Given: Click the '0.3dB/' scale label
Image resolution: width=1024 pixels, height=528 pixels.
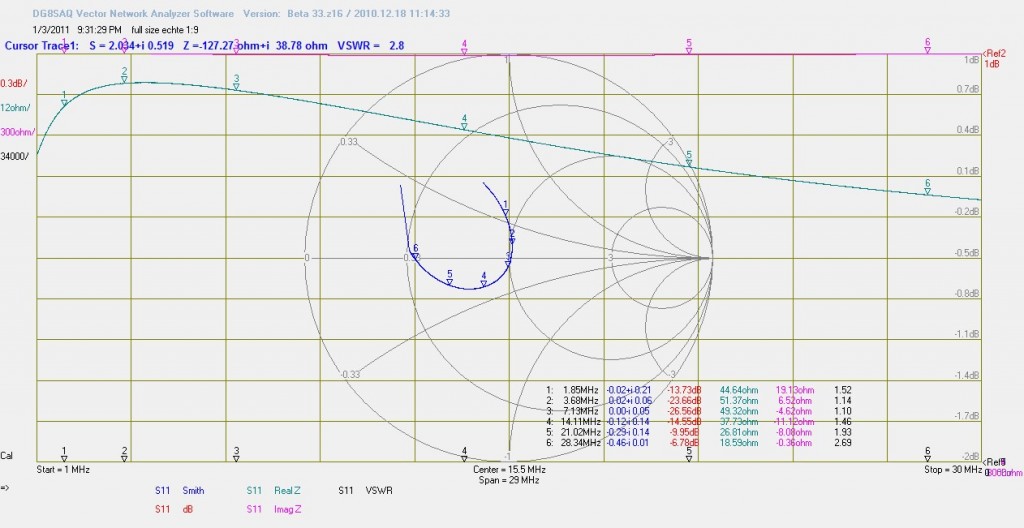Looking at the screenshot, I should pos(14,84).
